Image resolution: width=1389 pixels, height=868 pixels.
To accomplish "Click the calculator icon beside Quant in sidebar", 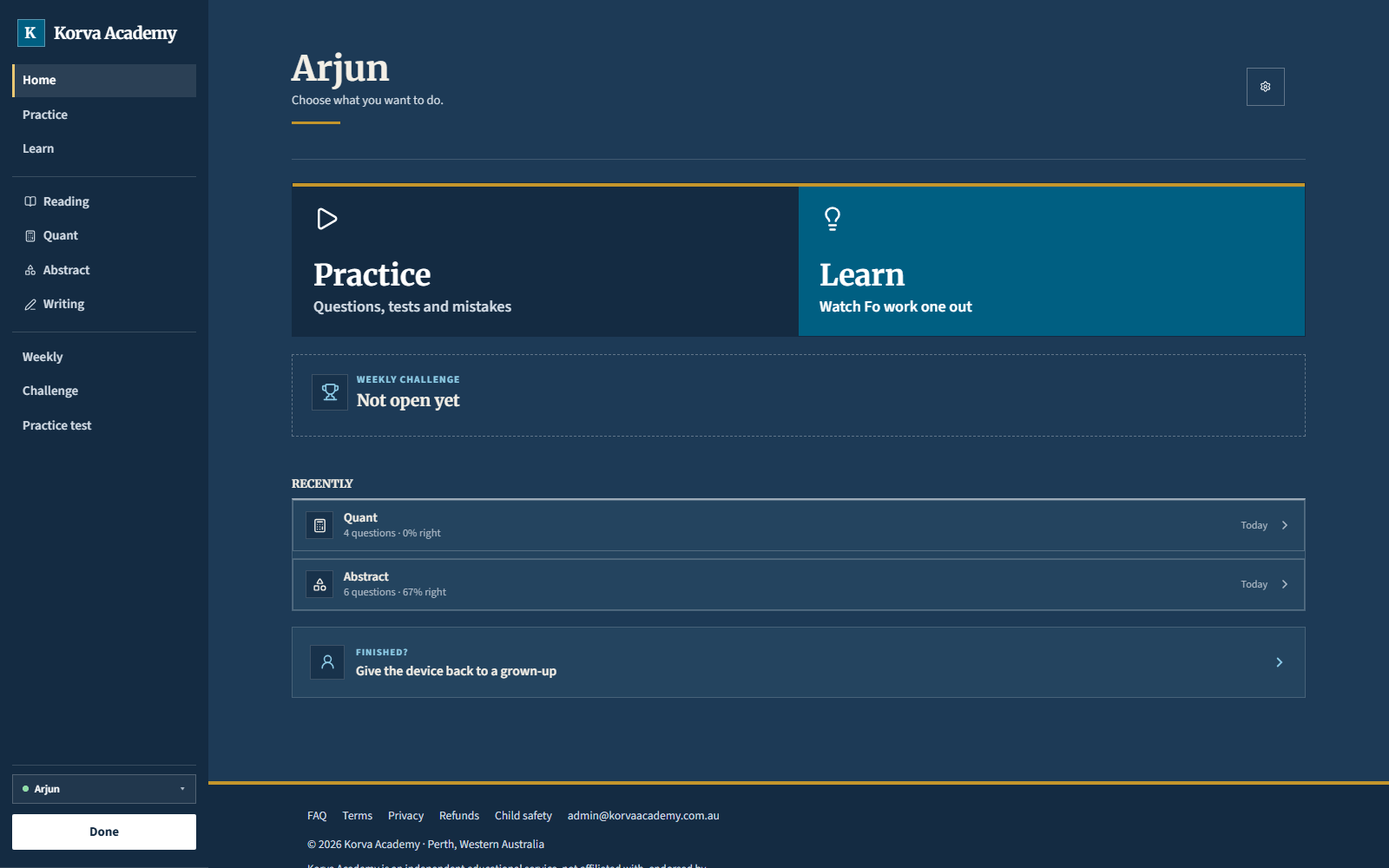I will pyautogui.click(x=30, y=236).
